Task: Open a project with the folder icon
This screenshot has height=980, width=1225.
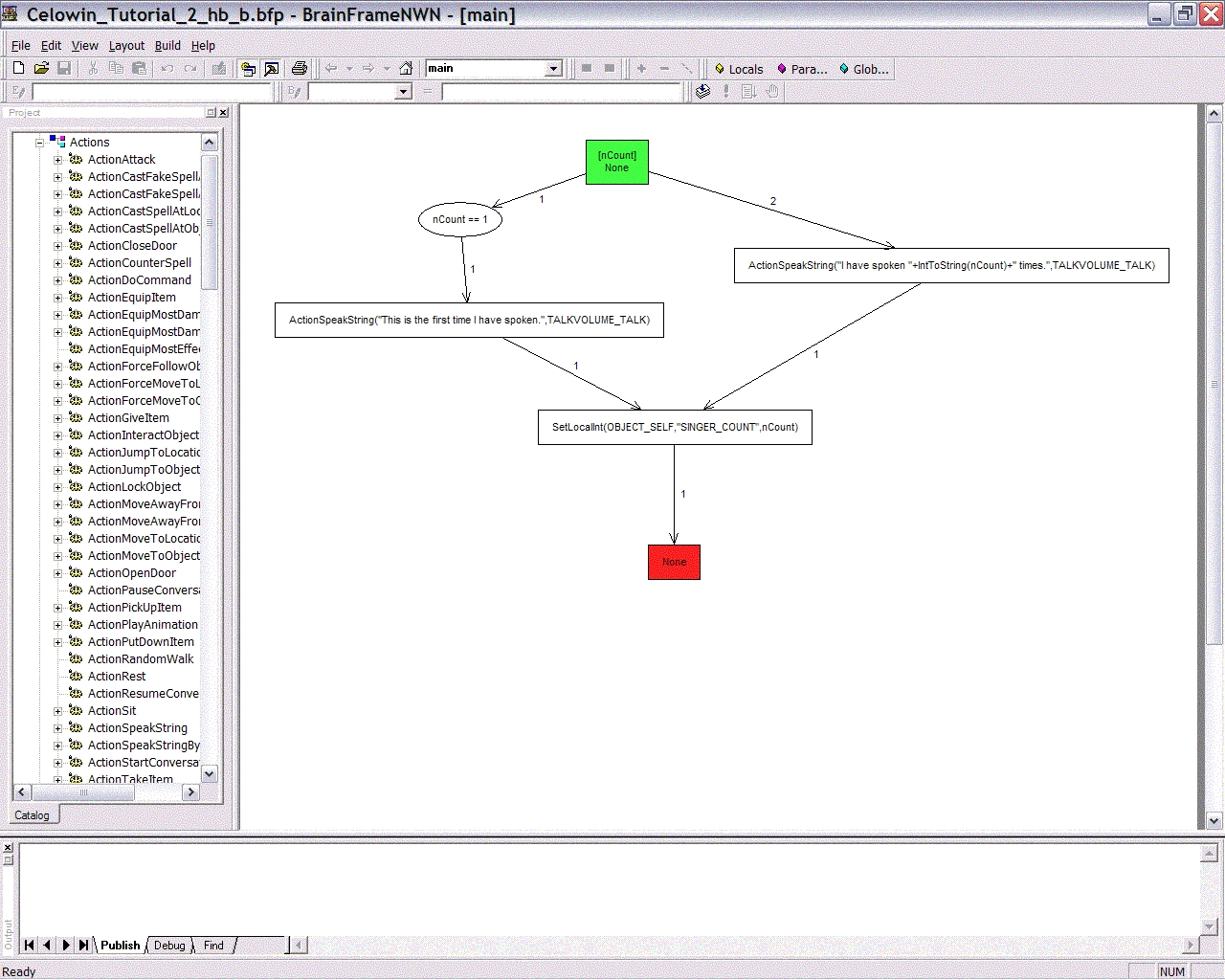Action: click(41, 68)
